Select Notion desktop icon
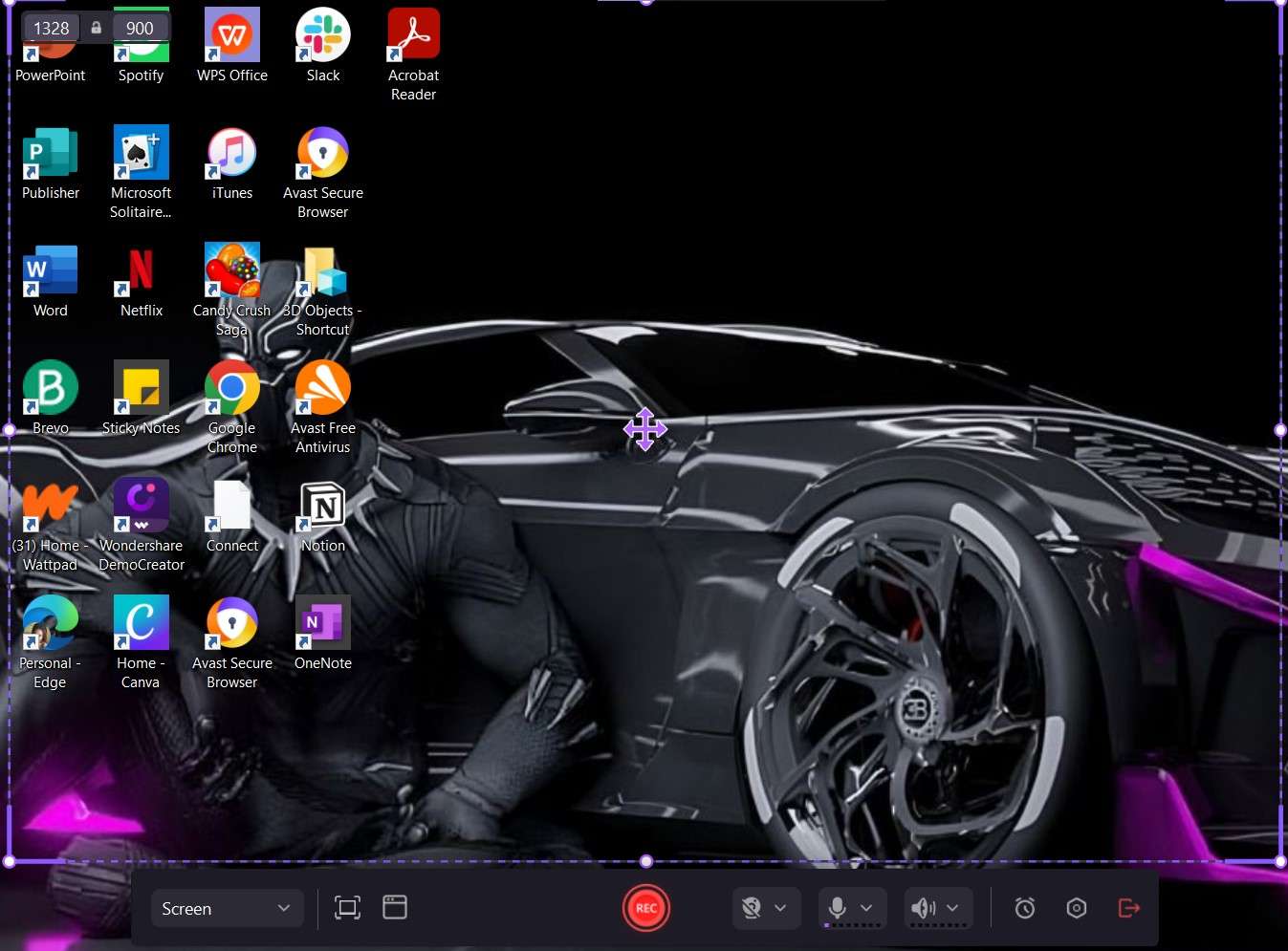This screenshot has width=1288, height=951. pos(323,516)
